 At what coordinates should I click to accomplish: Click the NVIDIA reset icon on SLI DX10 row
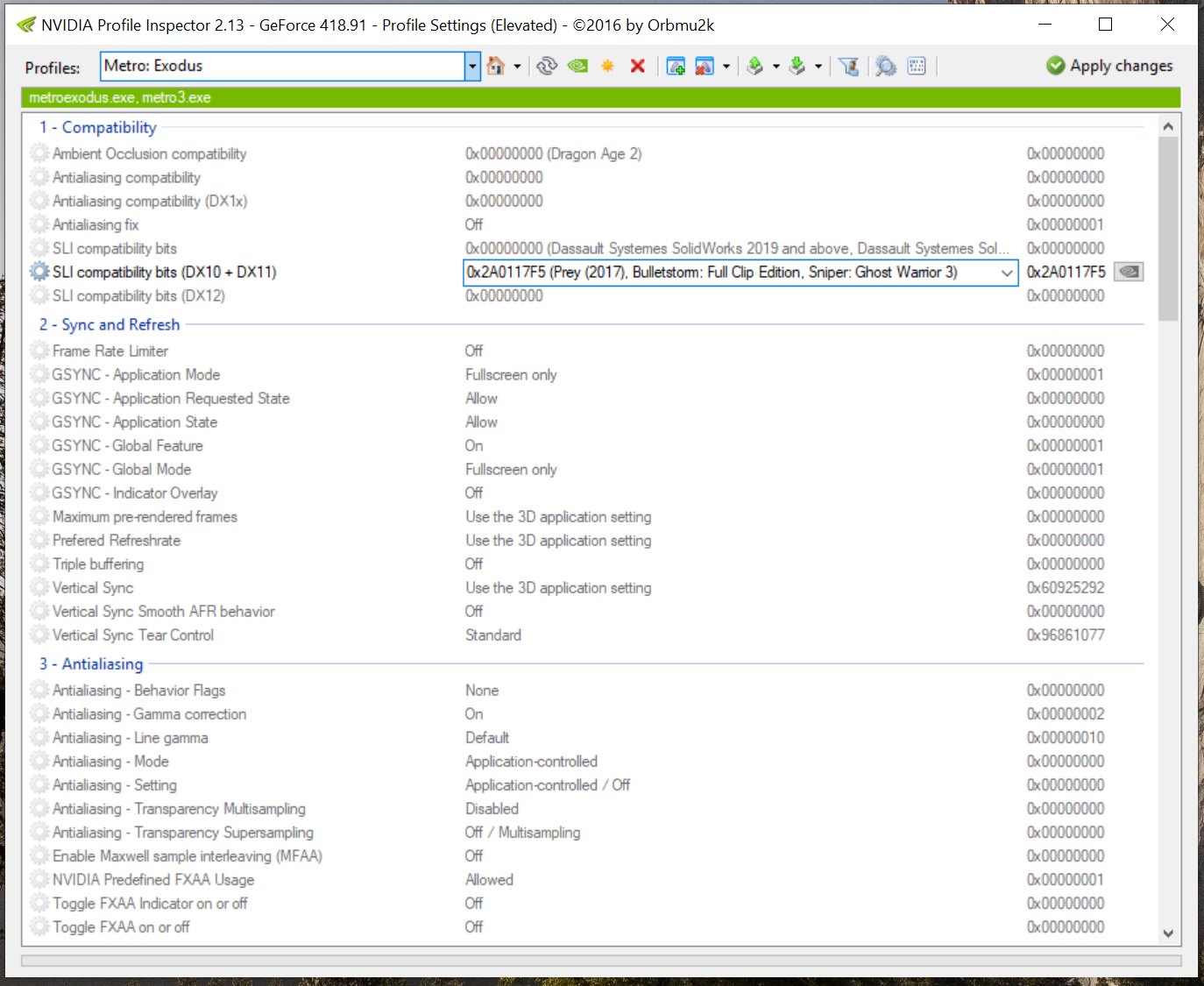click(x=1129, y=272)
